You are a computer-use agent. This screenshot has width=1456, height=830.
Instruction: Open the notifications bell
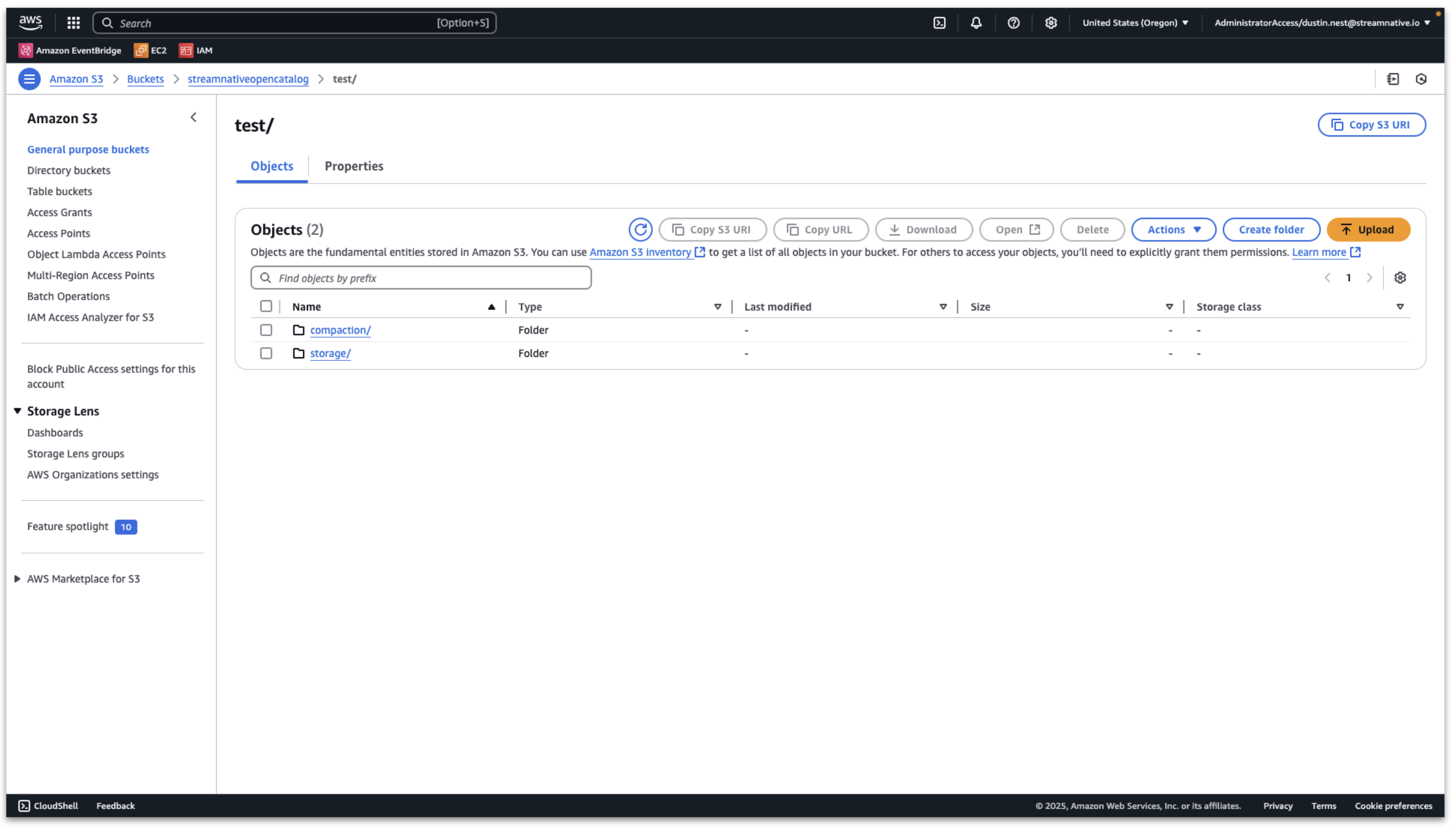[x=976, y=23]
